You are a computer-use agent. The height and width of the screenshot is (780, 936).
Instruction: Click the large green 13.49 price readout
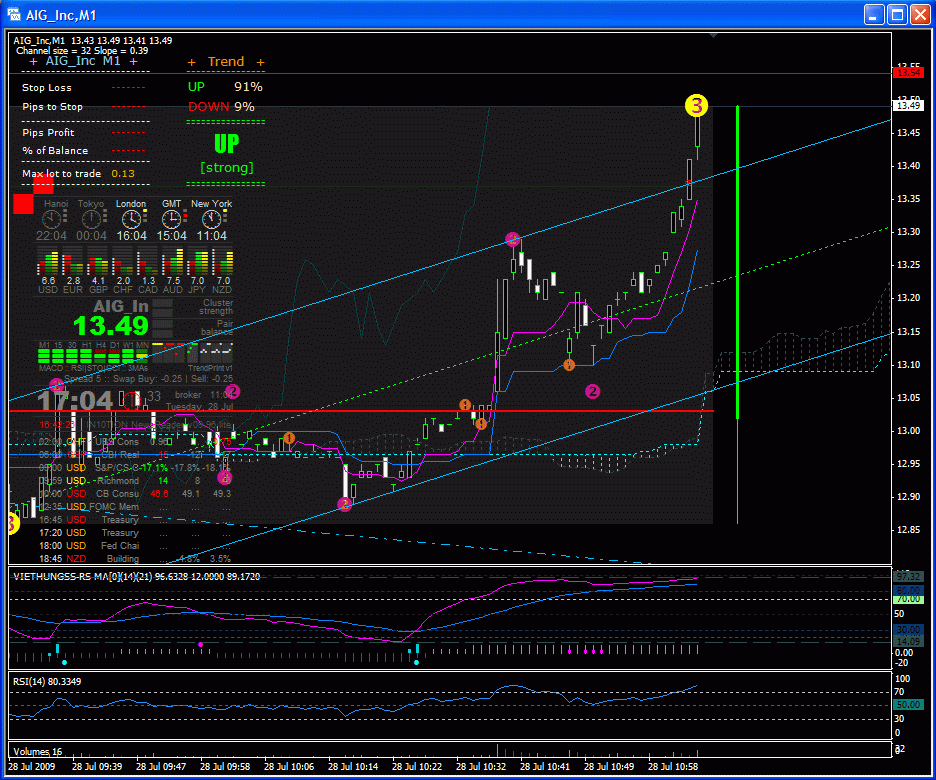[x=110, y=326]
